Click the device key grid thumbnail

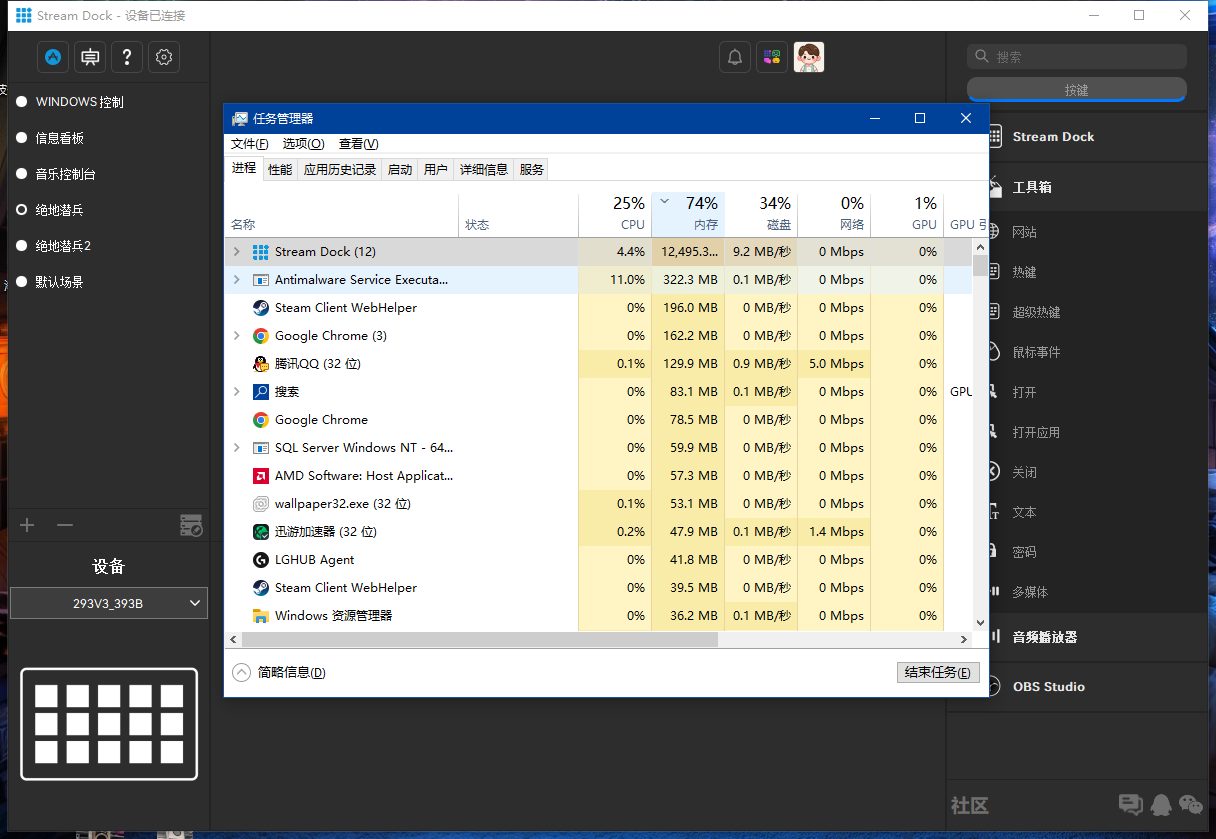tap(109, 724)
